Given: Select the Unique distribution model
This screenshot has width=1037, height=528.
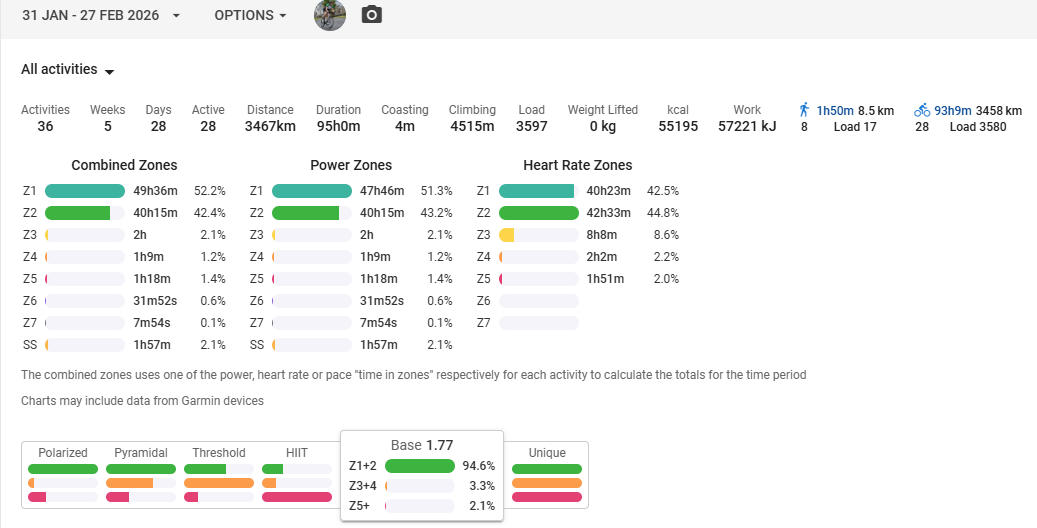Looking at the screenshot, I should pos(547,476).
